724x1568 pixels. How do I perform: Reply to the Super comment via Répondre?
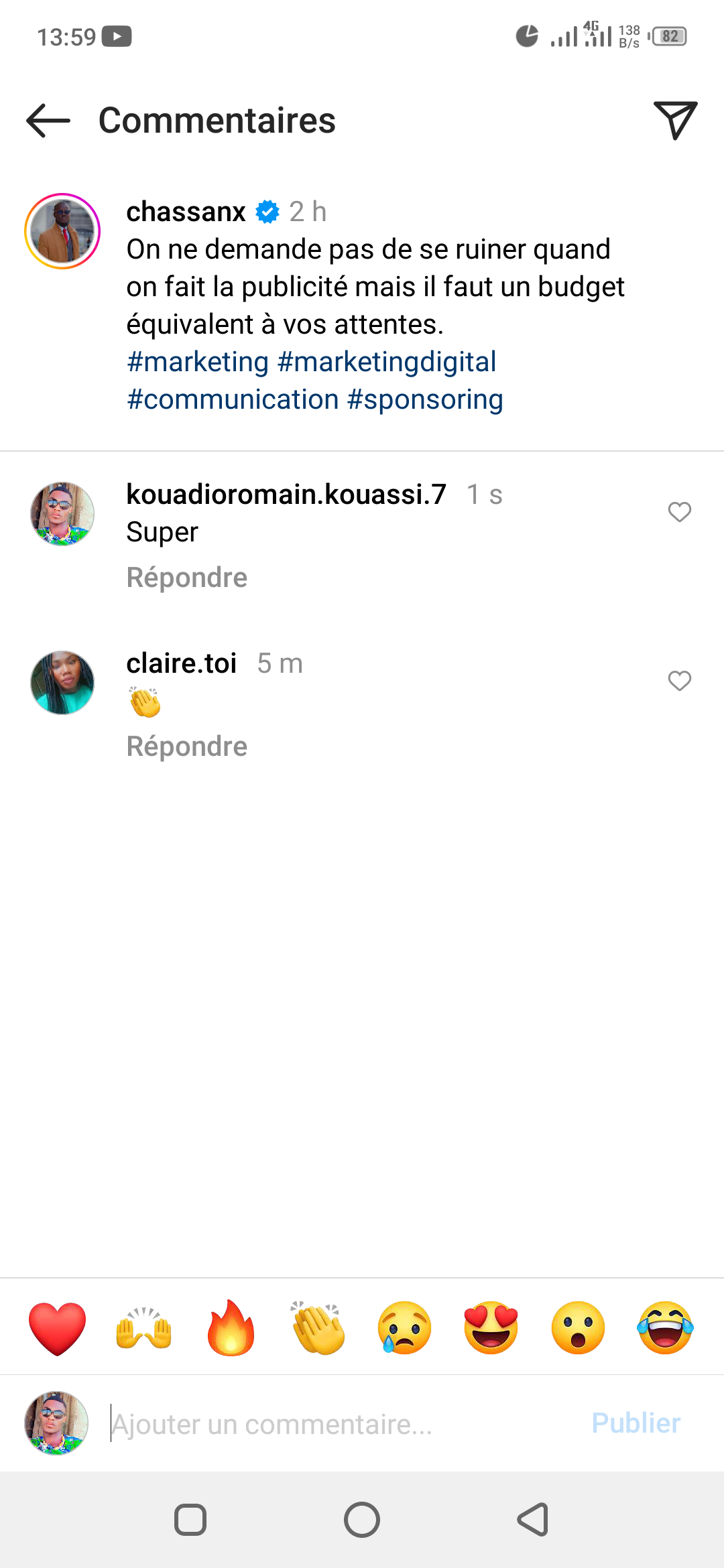(187, 578)
